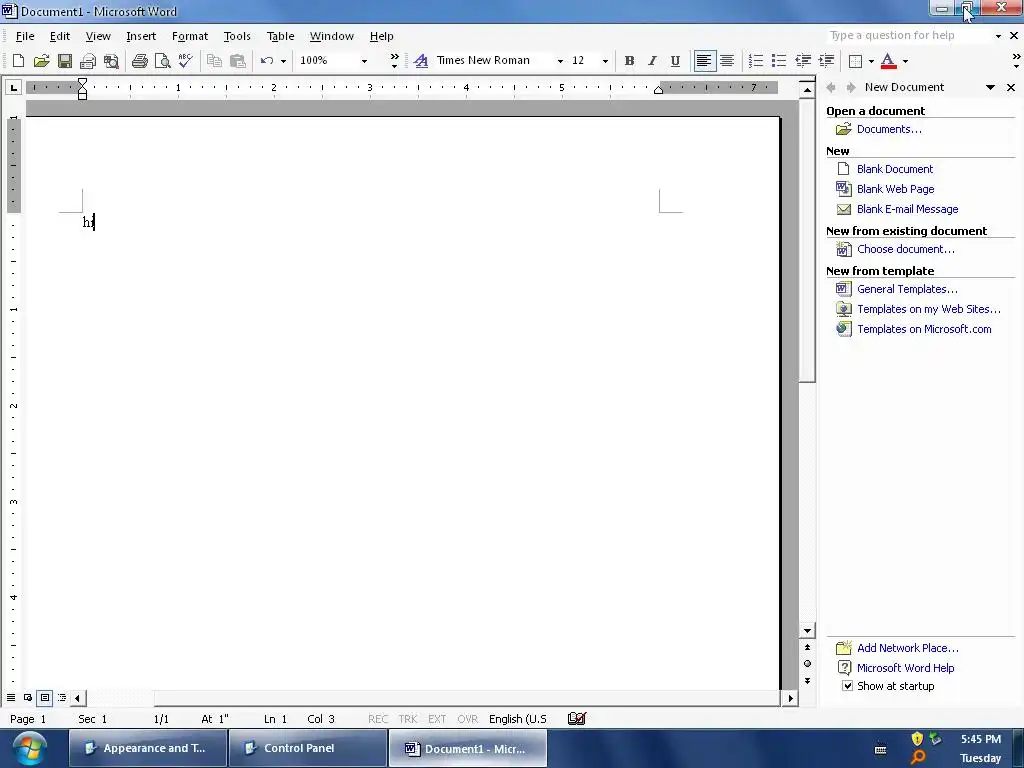Open the New Document task pane menu arrow
Viewport: 1024px width, 768px height.
991,87
